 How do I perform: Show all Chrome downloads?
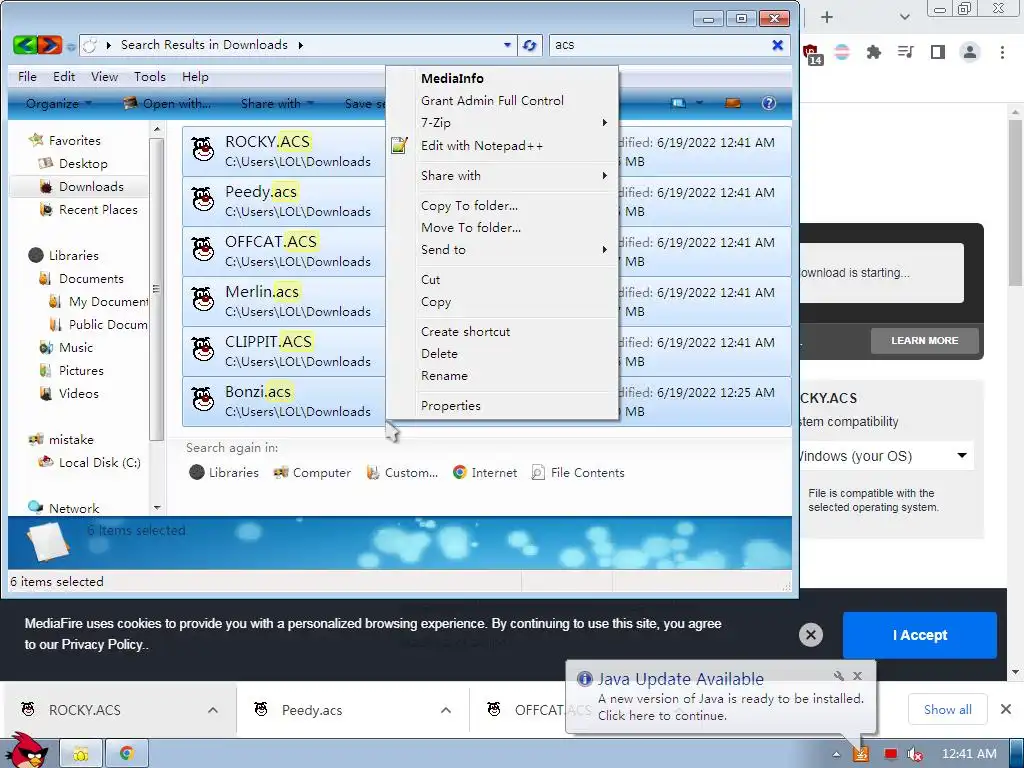click(948, 709)
